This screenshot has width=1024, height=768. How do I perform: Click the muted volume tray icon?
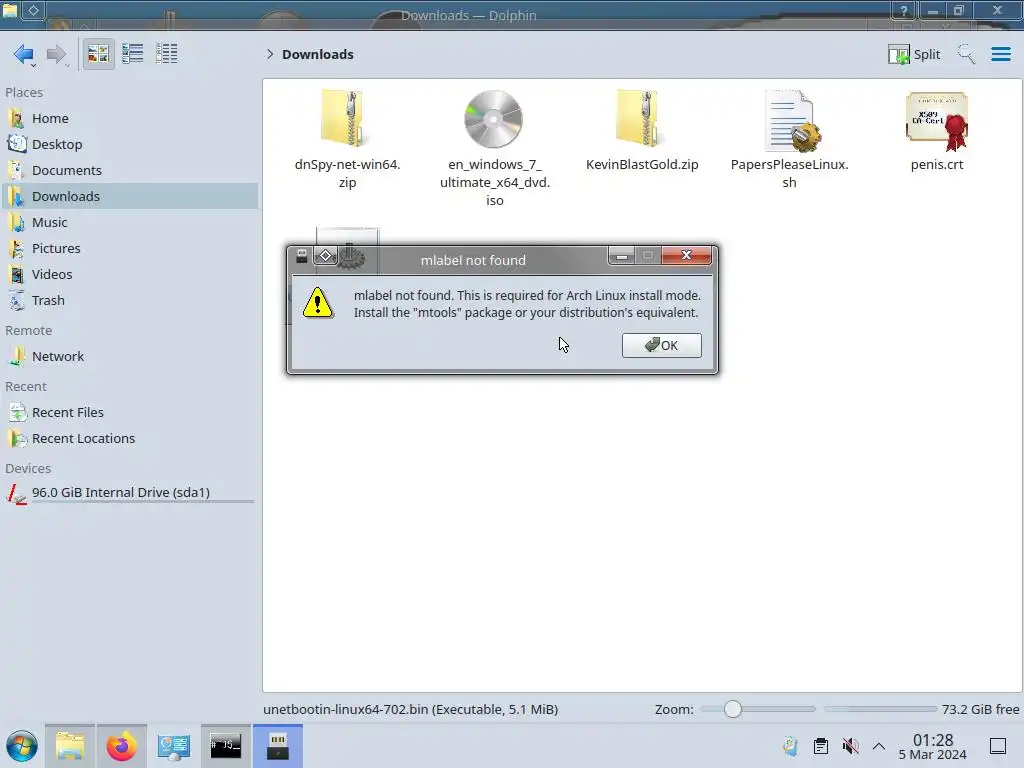(850, 746)
